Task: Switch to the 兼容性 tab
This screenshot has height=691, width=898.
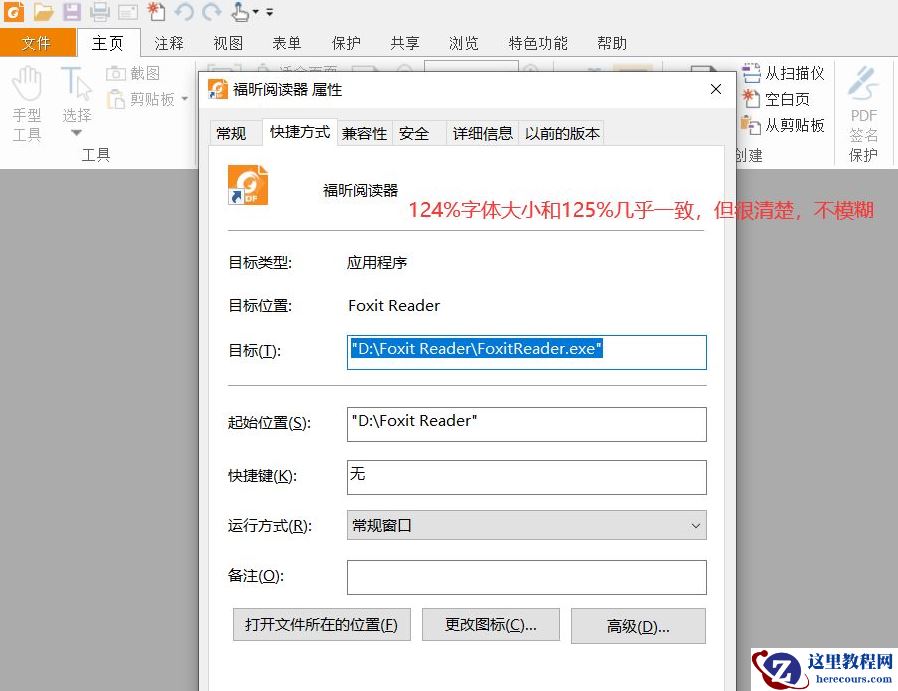Action: (x=363, y=132)
